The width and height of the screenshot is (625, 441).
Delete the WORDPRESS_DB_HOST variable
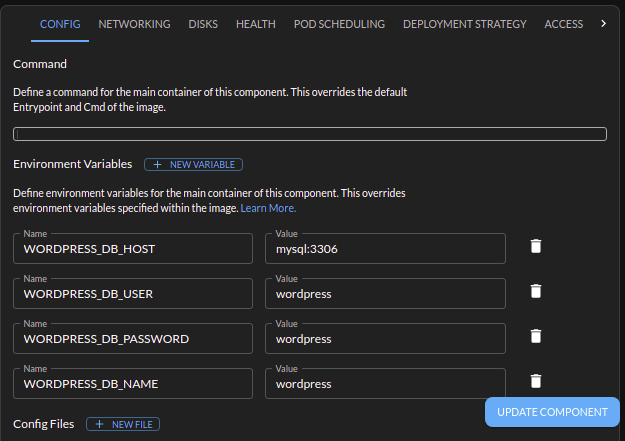tap(536, 246)
